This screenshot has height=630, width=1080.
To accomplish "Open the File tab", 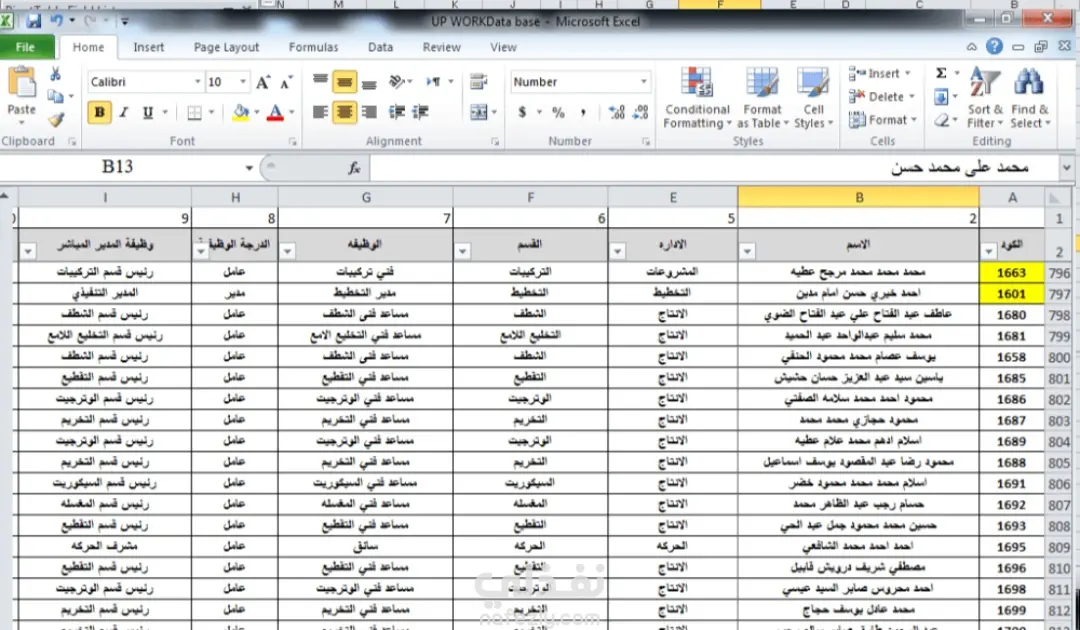I will 25,48.
